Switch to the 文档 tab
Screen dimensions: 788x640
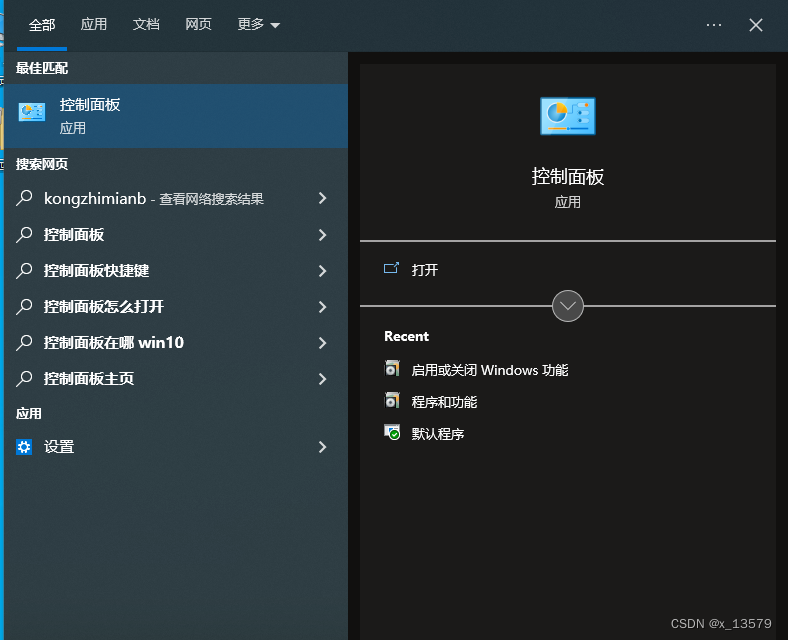(x=146, y=24)
